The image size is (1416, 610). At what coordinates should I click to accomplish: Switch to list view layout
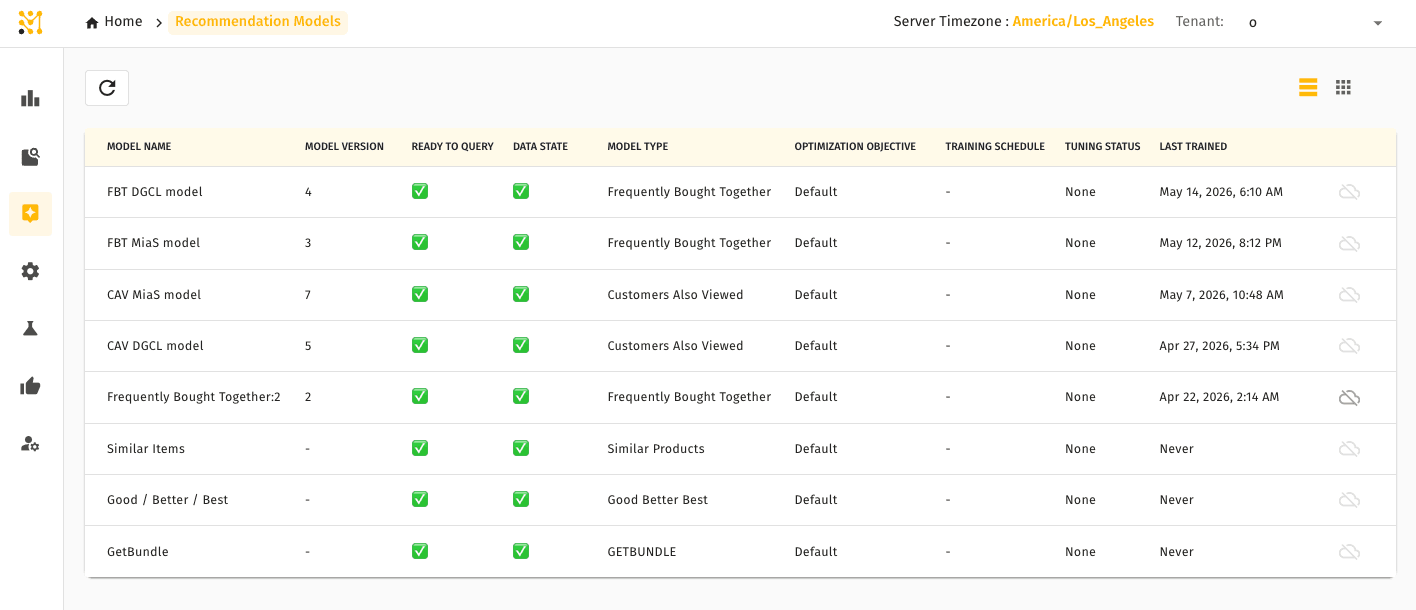pyautogui.click(x=1308, y=87)
